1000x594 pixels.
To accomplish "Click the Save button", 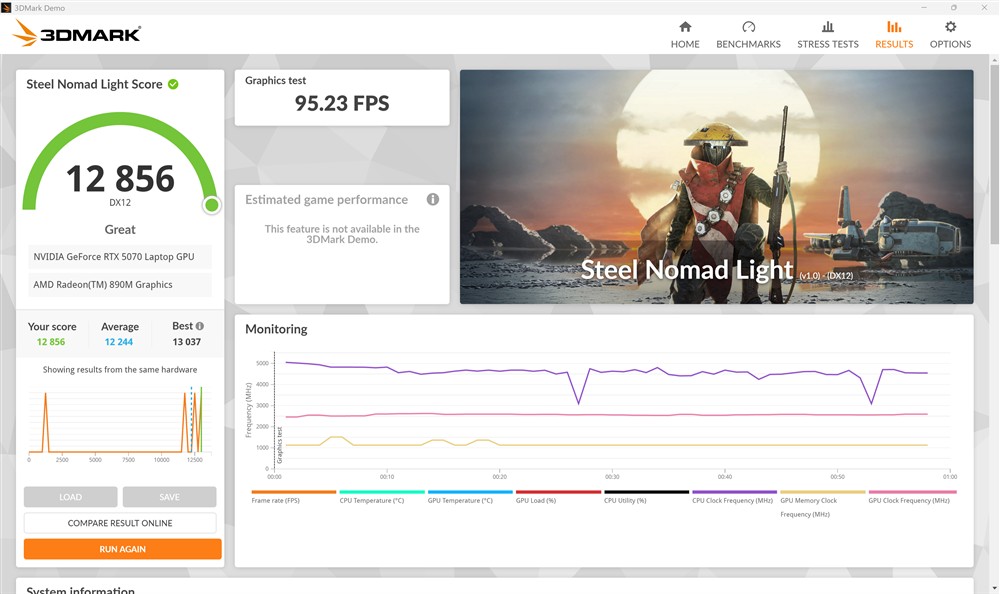I will (169, 497).
